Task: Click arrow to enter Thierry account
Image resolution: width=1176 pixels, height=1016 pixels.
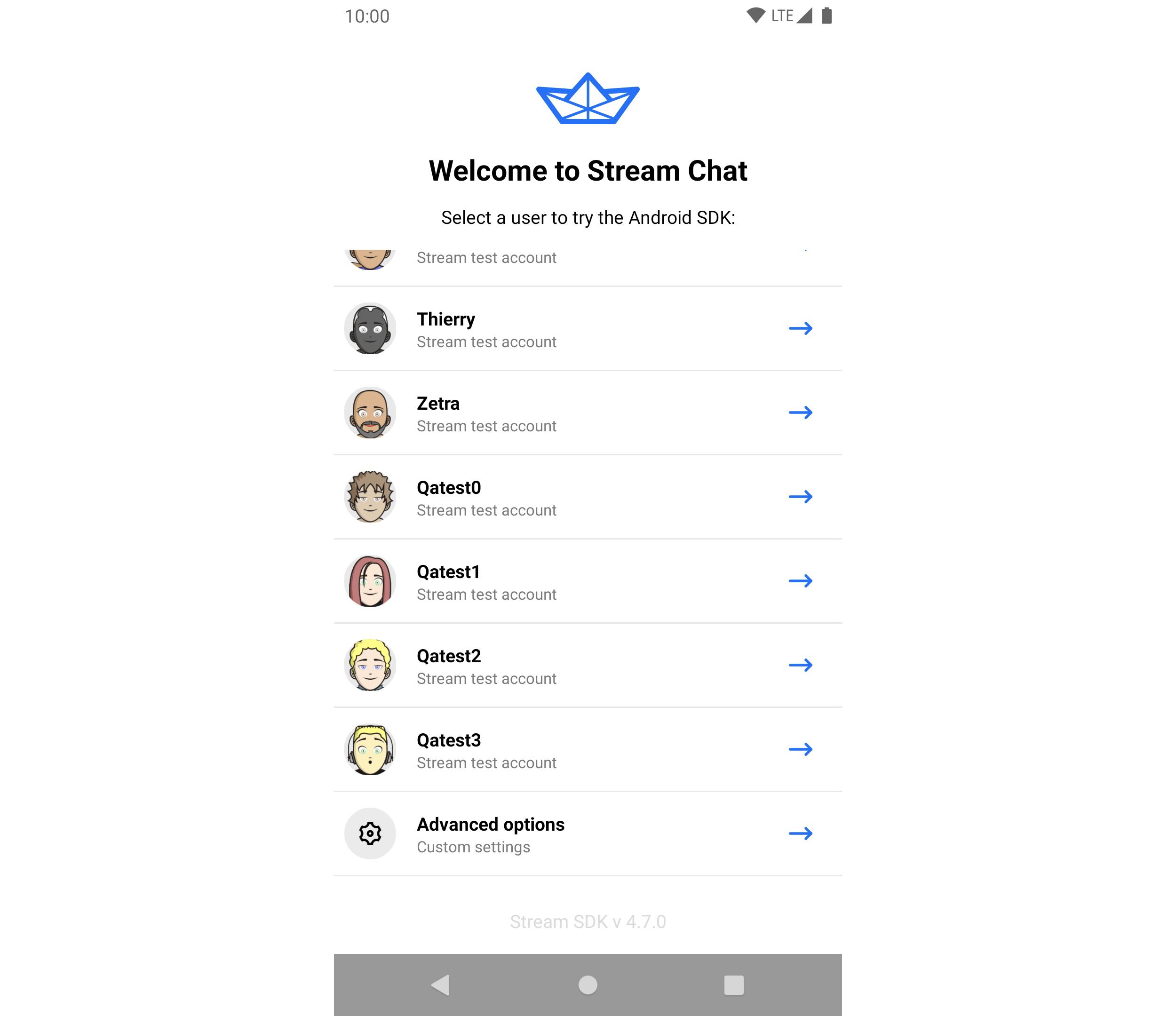Action: click(800, 328)
